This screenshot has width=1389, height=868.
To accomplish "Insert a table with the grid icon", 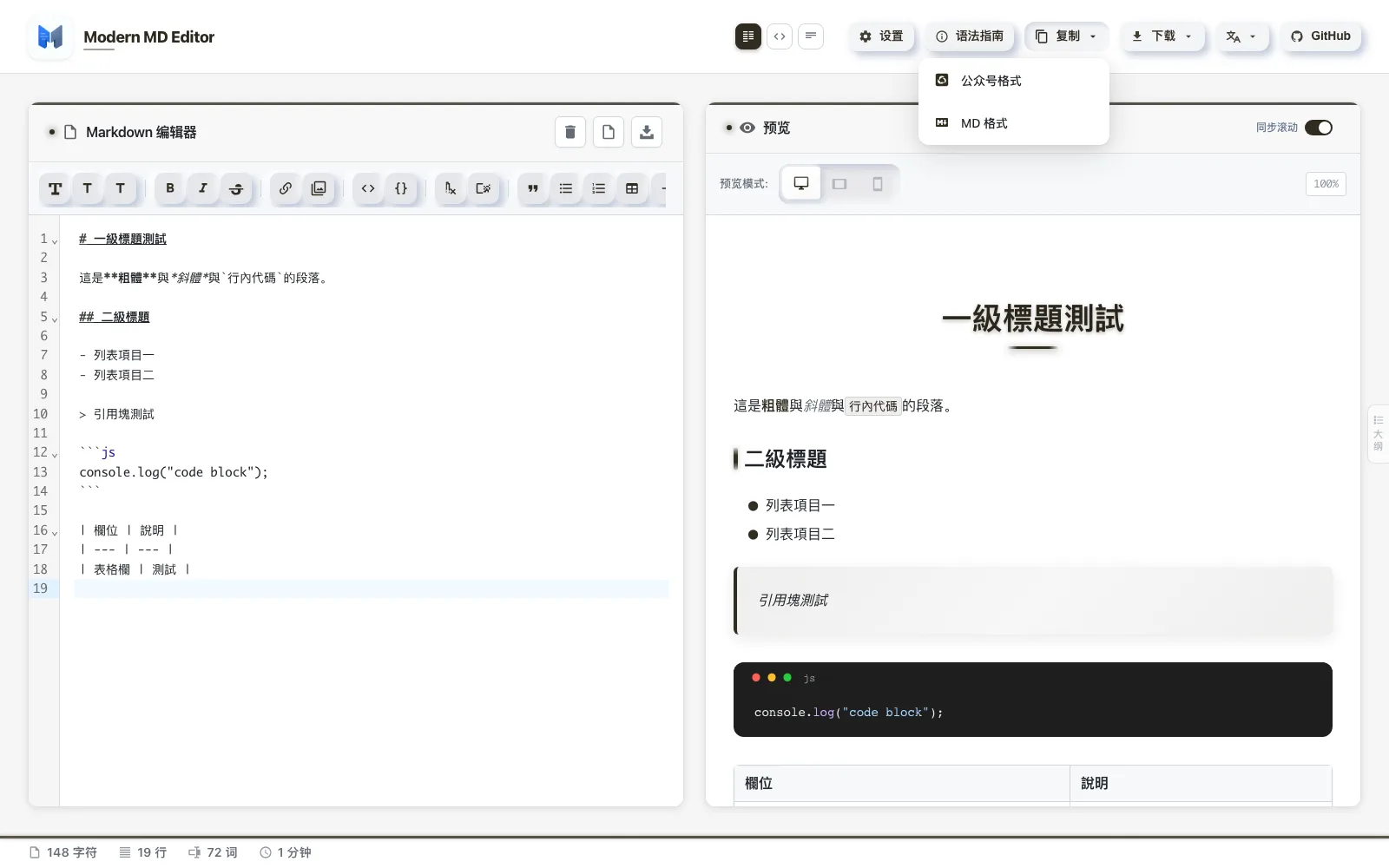I will pyautogui.click(x=632, y=188).
